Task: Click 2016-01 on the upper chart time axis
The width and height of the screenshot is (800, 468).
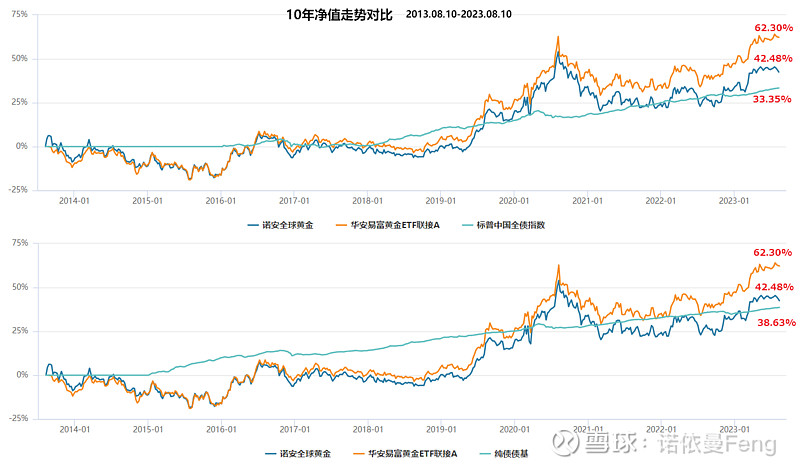Action: (x=221, y=201)
